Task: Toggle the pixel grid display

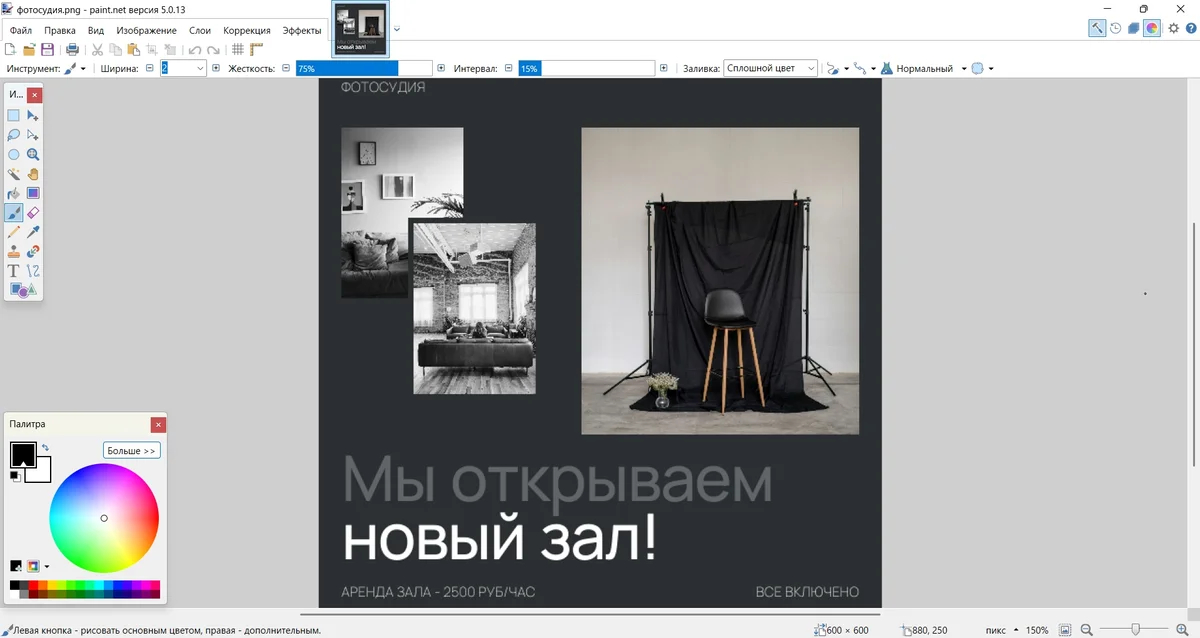Action: 238,49
